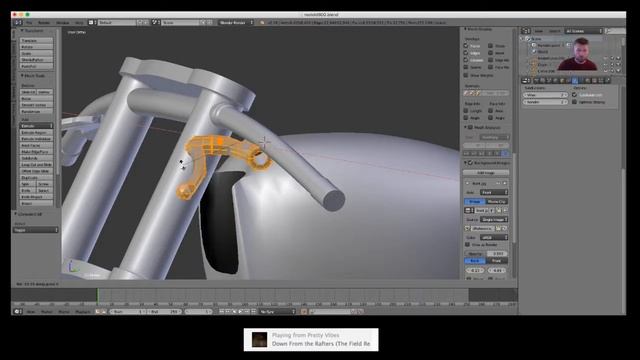Open Source Single Image dropdown
The height and width of the screenshot is (360, 640).
pos(493,220)
